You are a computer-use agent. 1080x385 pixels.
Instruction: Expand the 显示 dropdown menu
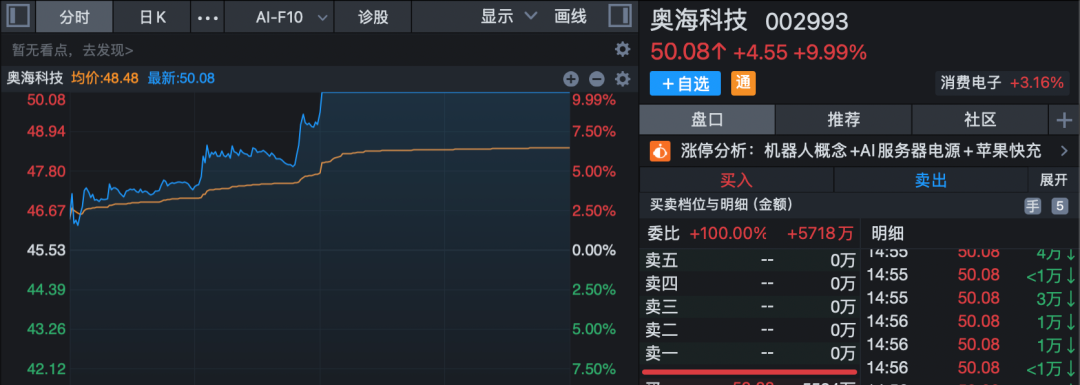tap(508, 17)
